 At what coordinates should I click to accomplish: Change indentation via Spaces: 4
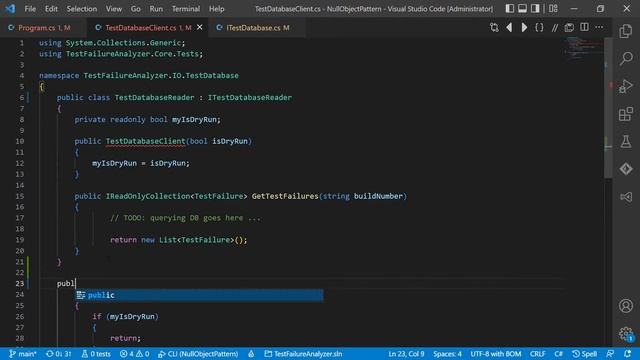[447, 354]
